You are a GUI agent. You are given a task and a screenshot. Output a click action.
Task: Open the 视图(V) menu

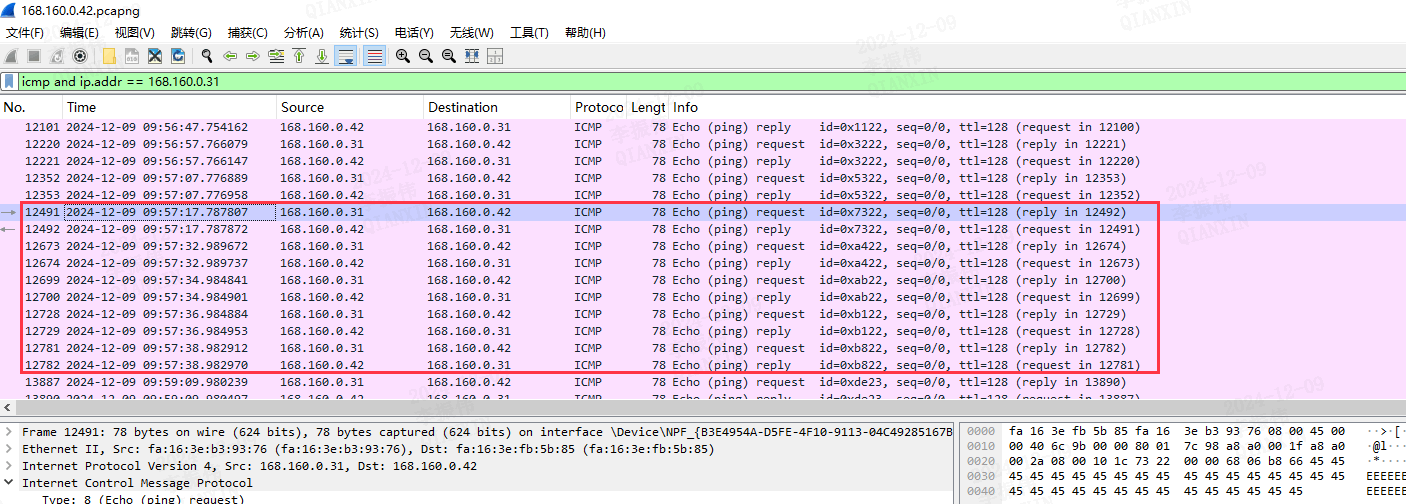click(134, 33)
